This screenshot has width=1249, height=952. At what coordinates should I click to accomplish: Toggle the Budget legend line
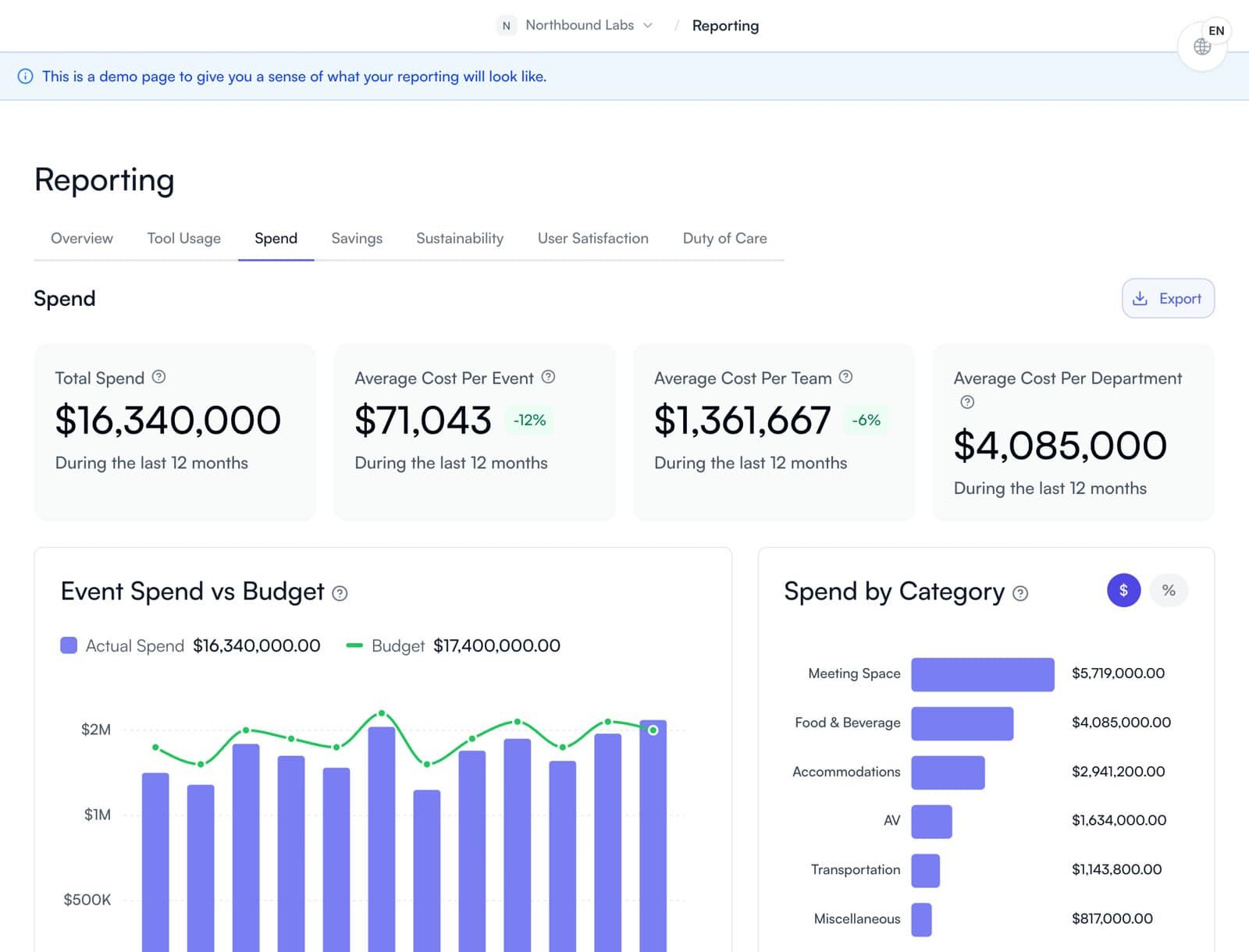point(354,645)
